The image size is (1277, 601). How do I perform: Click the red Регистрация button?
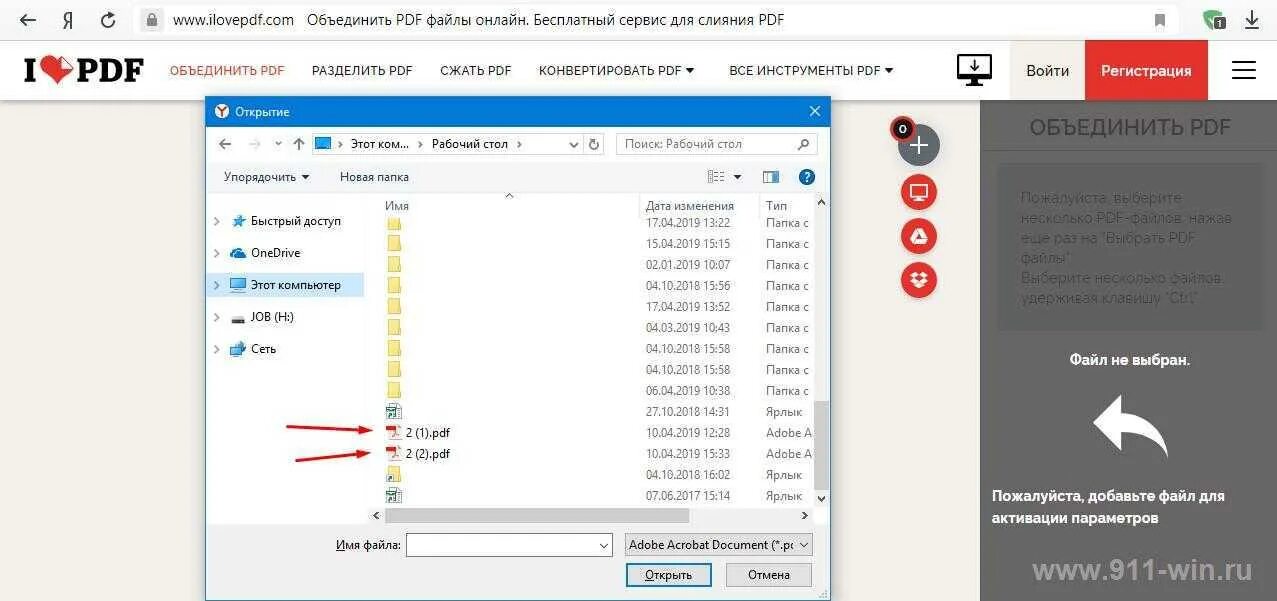point(1146,70)
